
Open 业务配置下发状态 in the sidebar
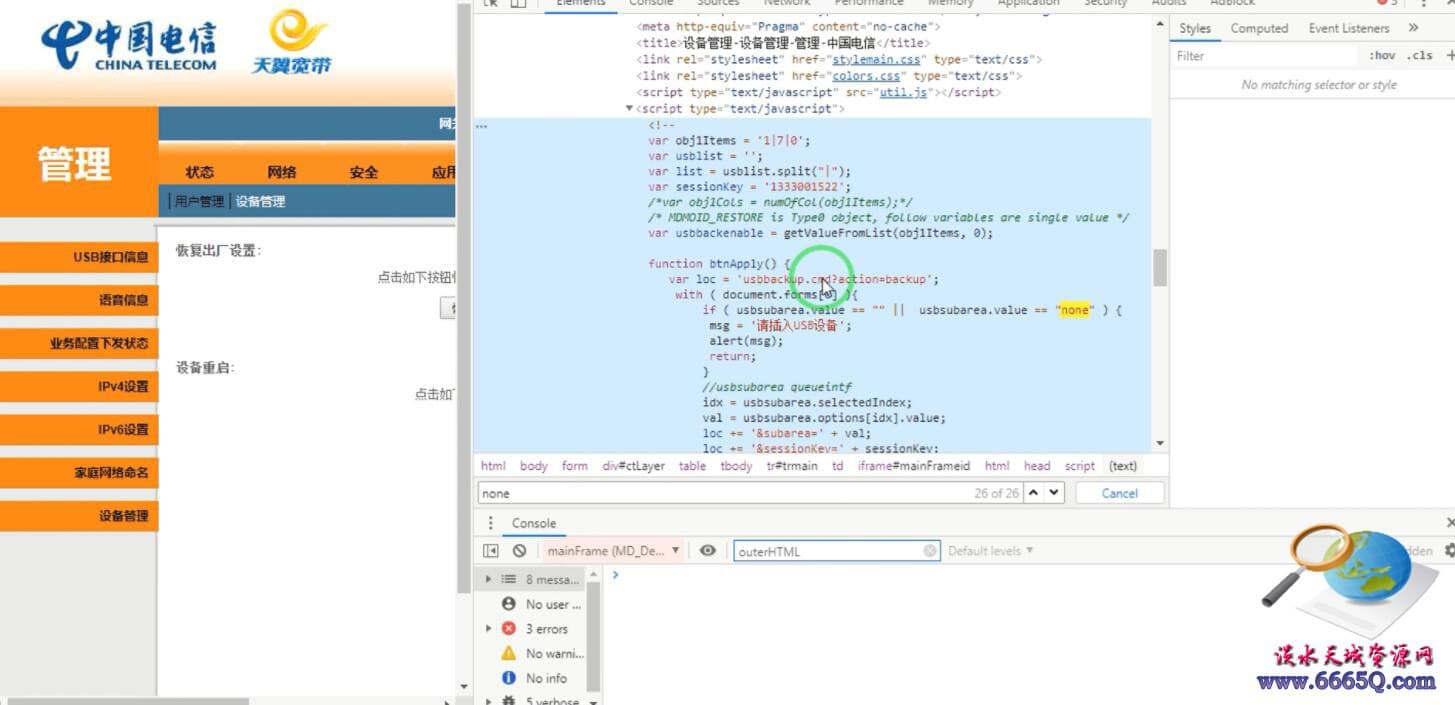coord(79,343)
